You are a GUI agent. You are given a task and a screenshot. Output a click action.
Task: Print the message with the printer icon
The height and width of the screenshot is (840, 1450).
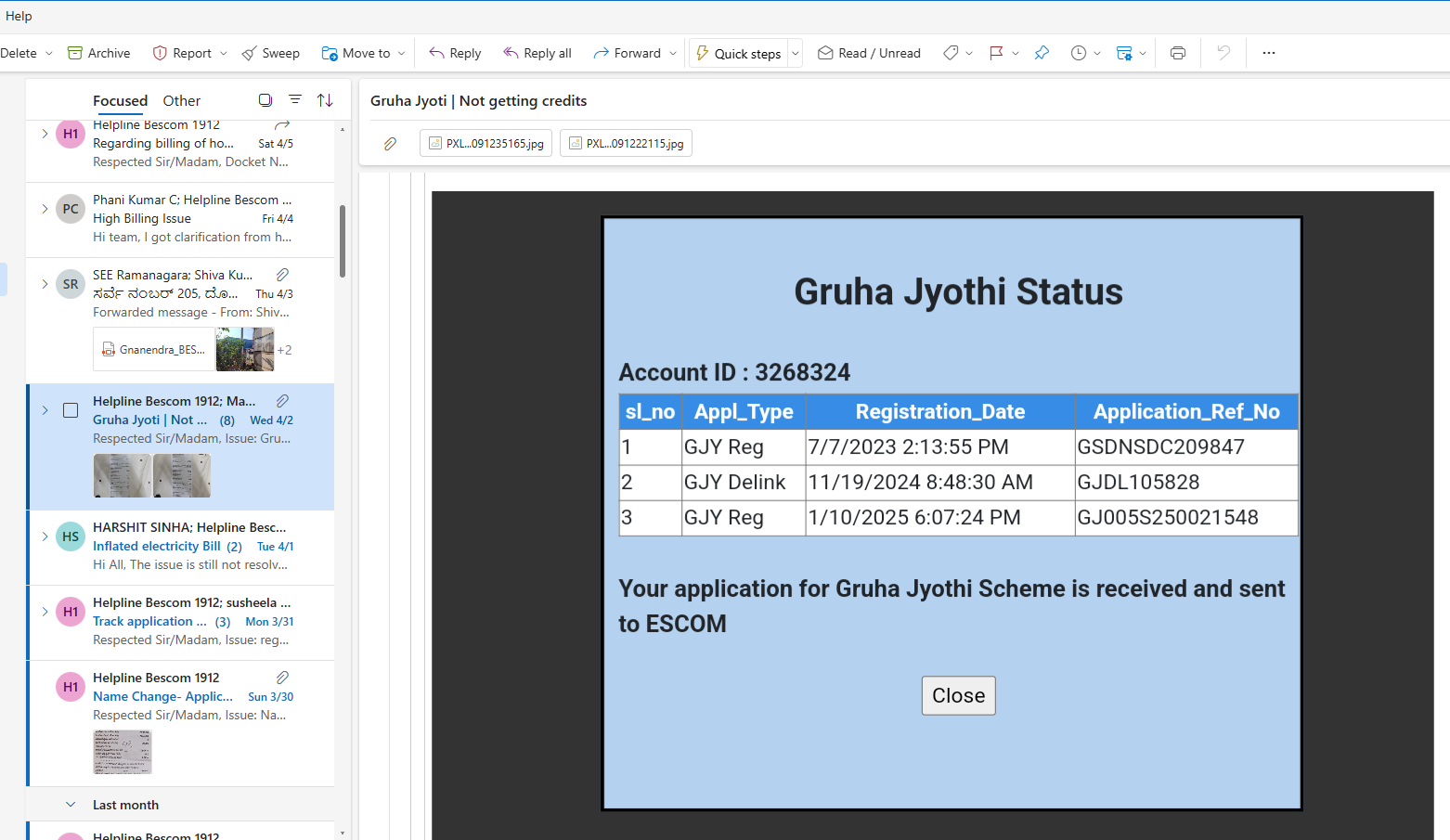1178,53
